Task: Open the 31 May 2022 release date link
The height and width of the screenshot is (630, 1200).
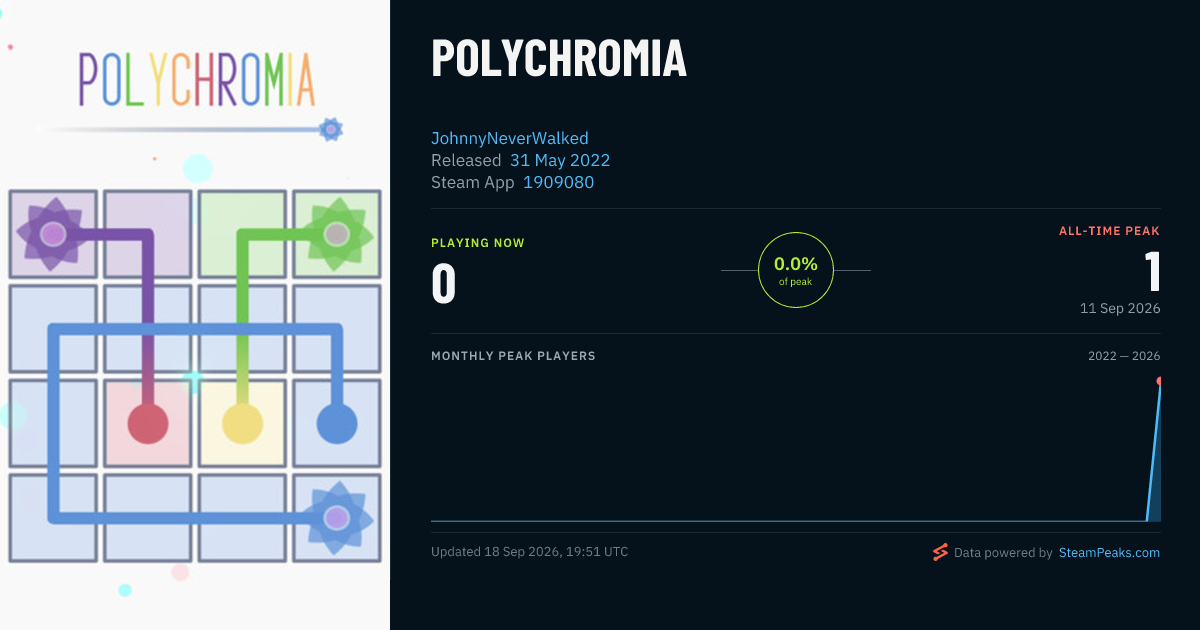Action: 560,160
